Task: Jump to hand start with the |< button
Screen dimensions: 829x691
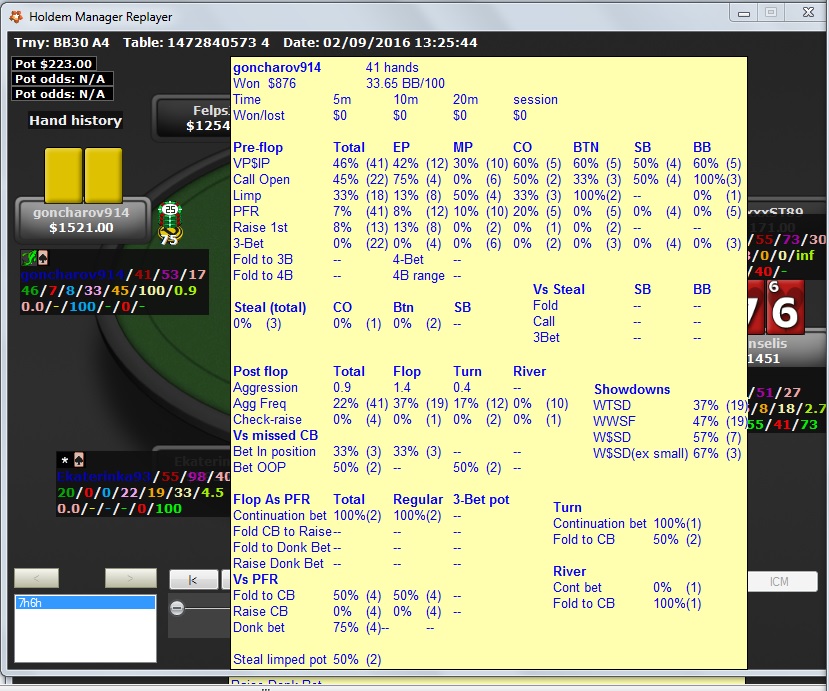Action: point(193,580)
